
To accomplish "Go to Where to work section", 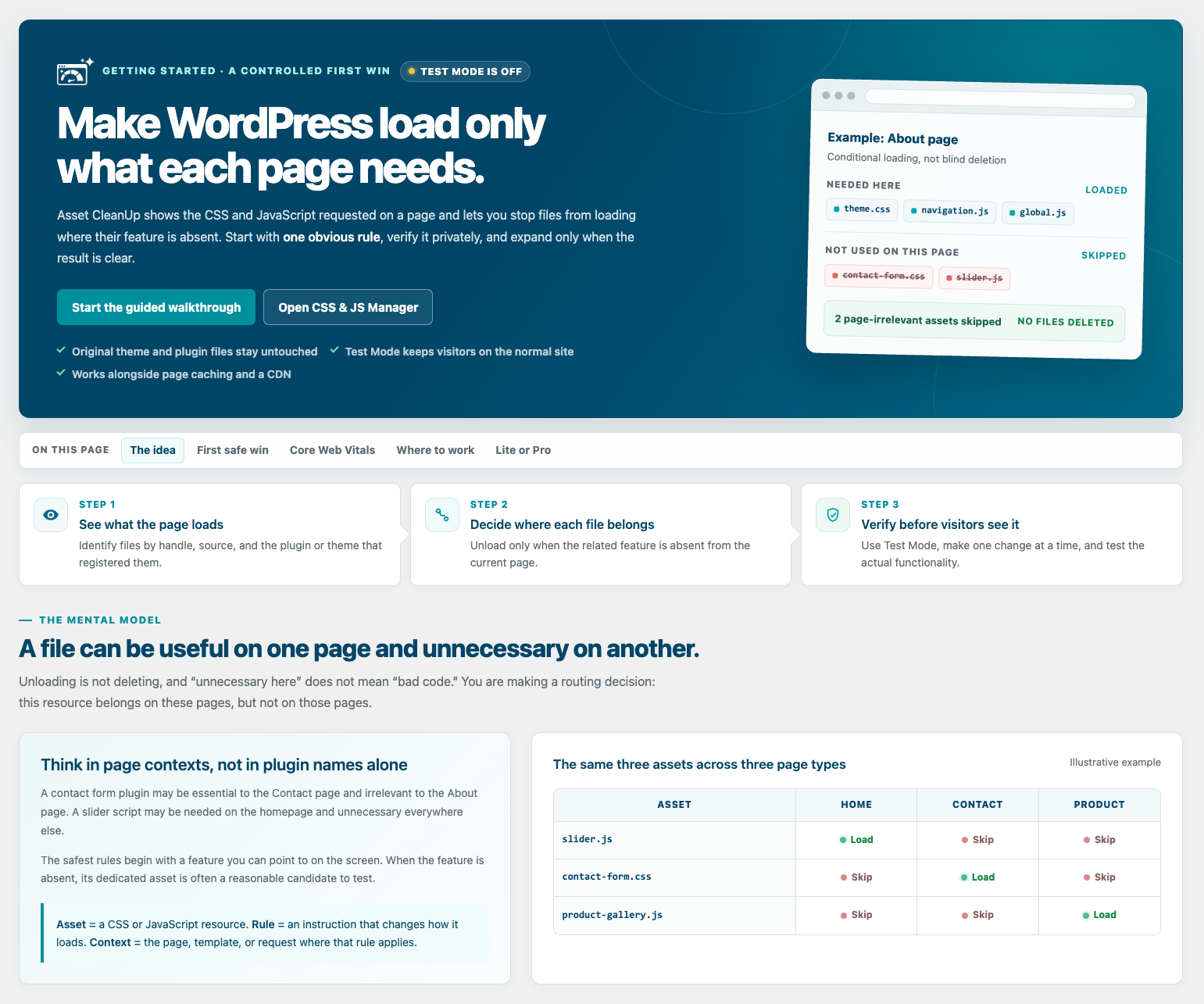I will click(435, 450).
